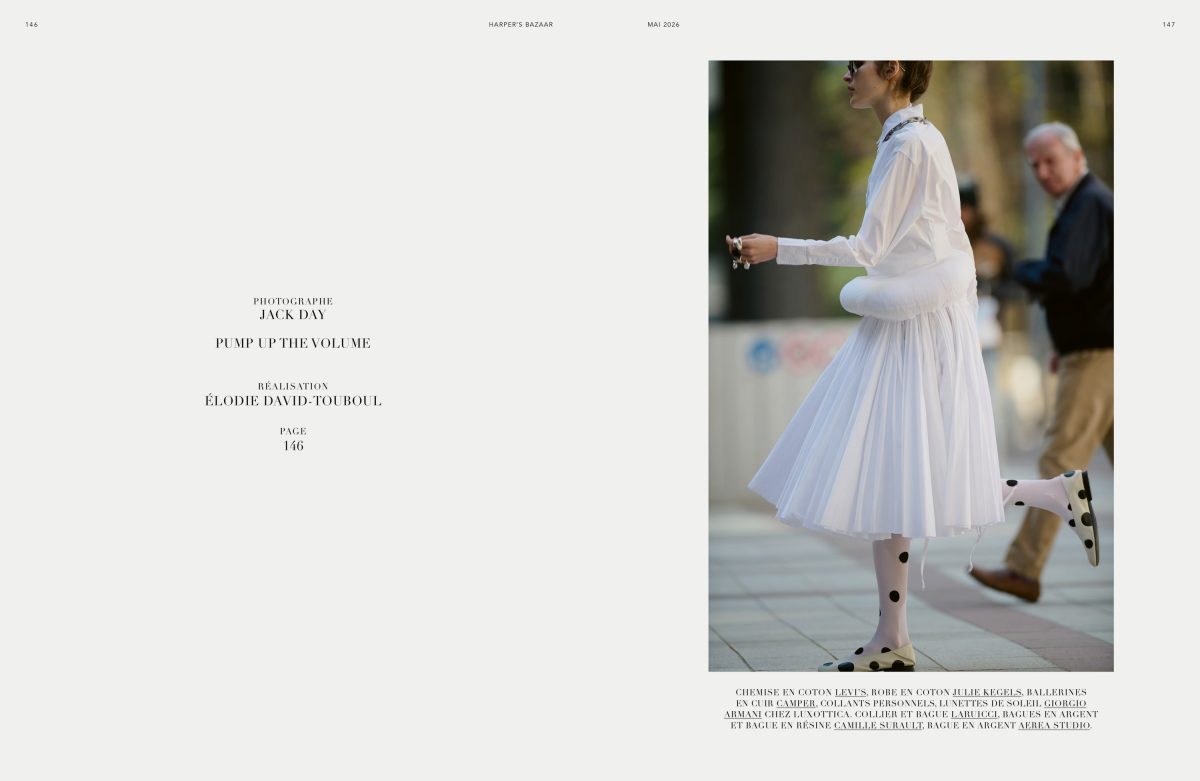Visit the Aerea Studio link
This screenshot has width=1200, height=781.
[x=1054, y=725]
